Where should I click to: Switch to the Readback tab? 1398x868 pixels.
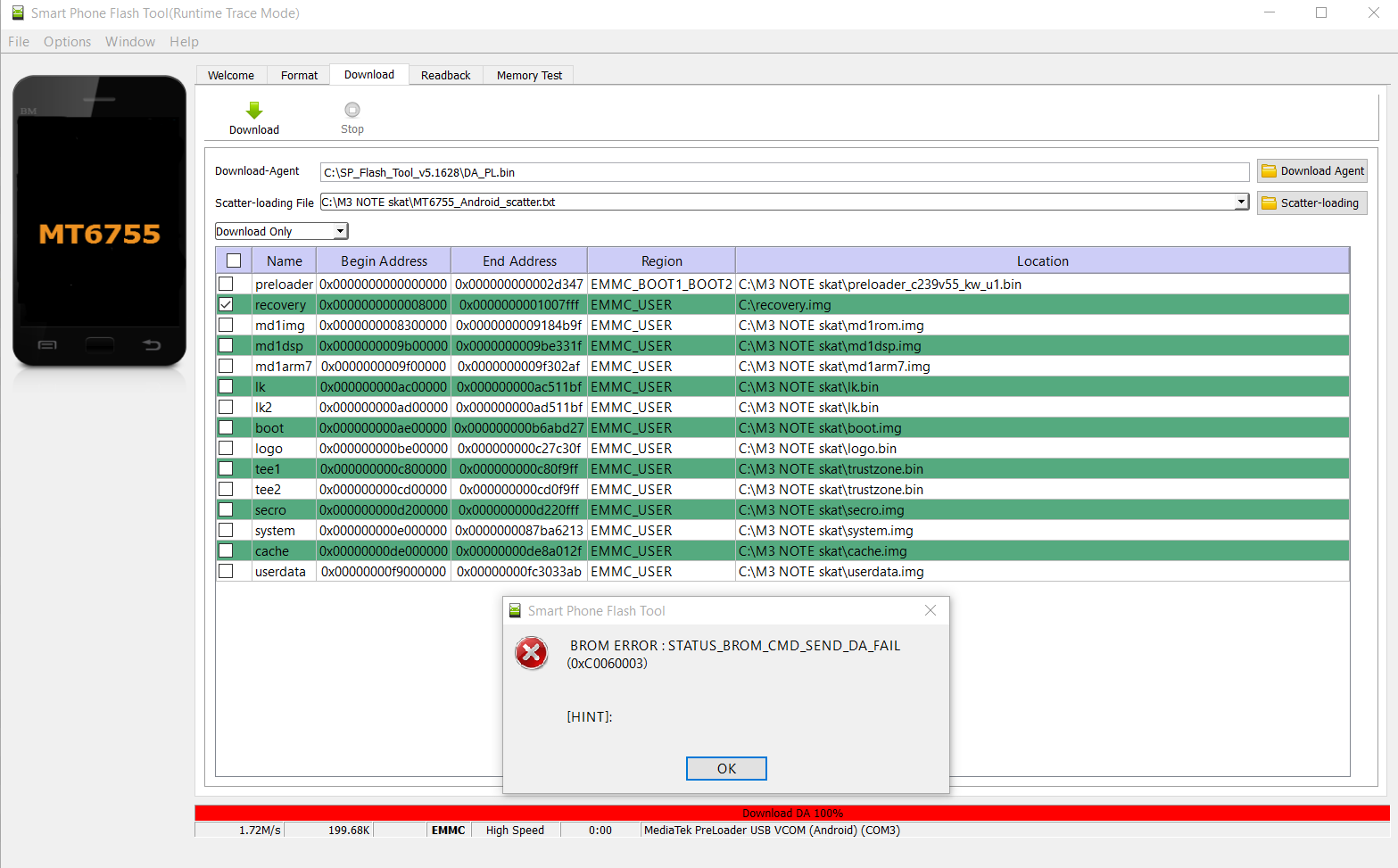(x=445, y=76)
